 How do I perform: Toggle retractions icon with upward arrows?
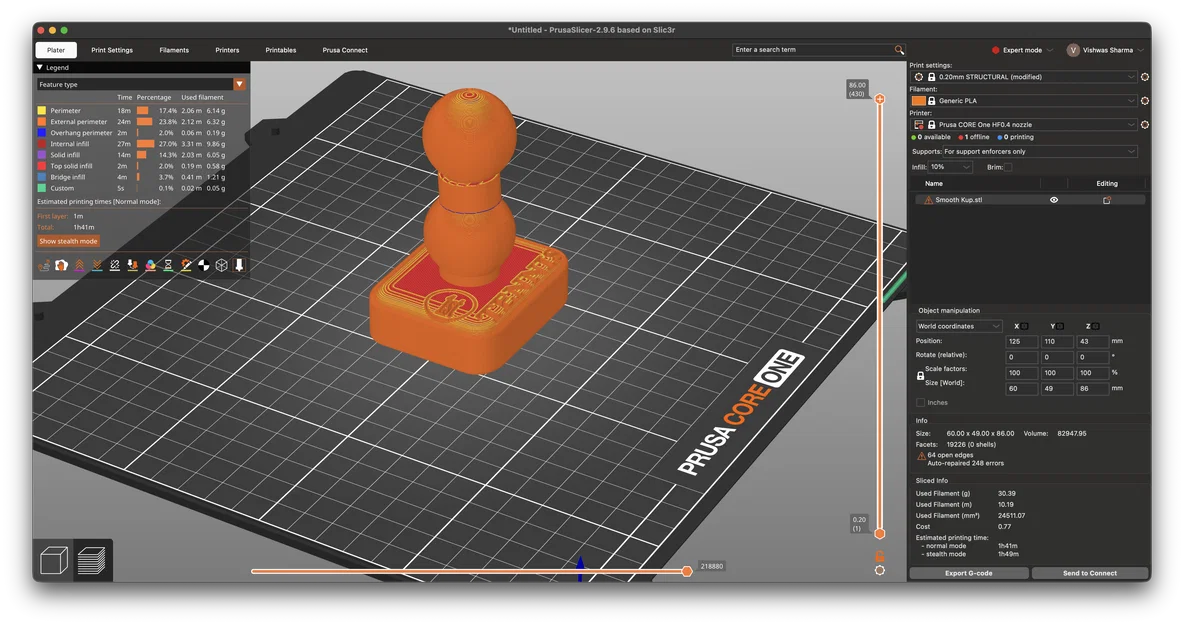(79, 265)
